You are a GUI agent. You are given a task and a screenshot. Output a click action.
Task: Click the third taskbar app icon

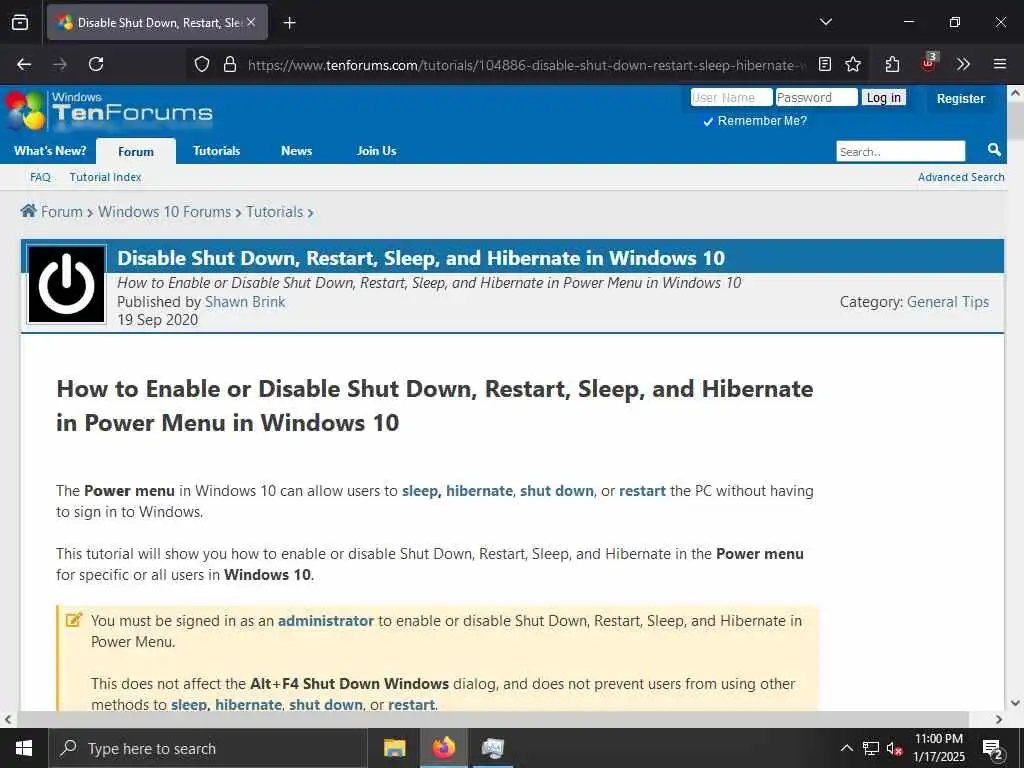(493, 748)
